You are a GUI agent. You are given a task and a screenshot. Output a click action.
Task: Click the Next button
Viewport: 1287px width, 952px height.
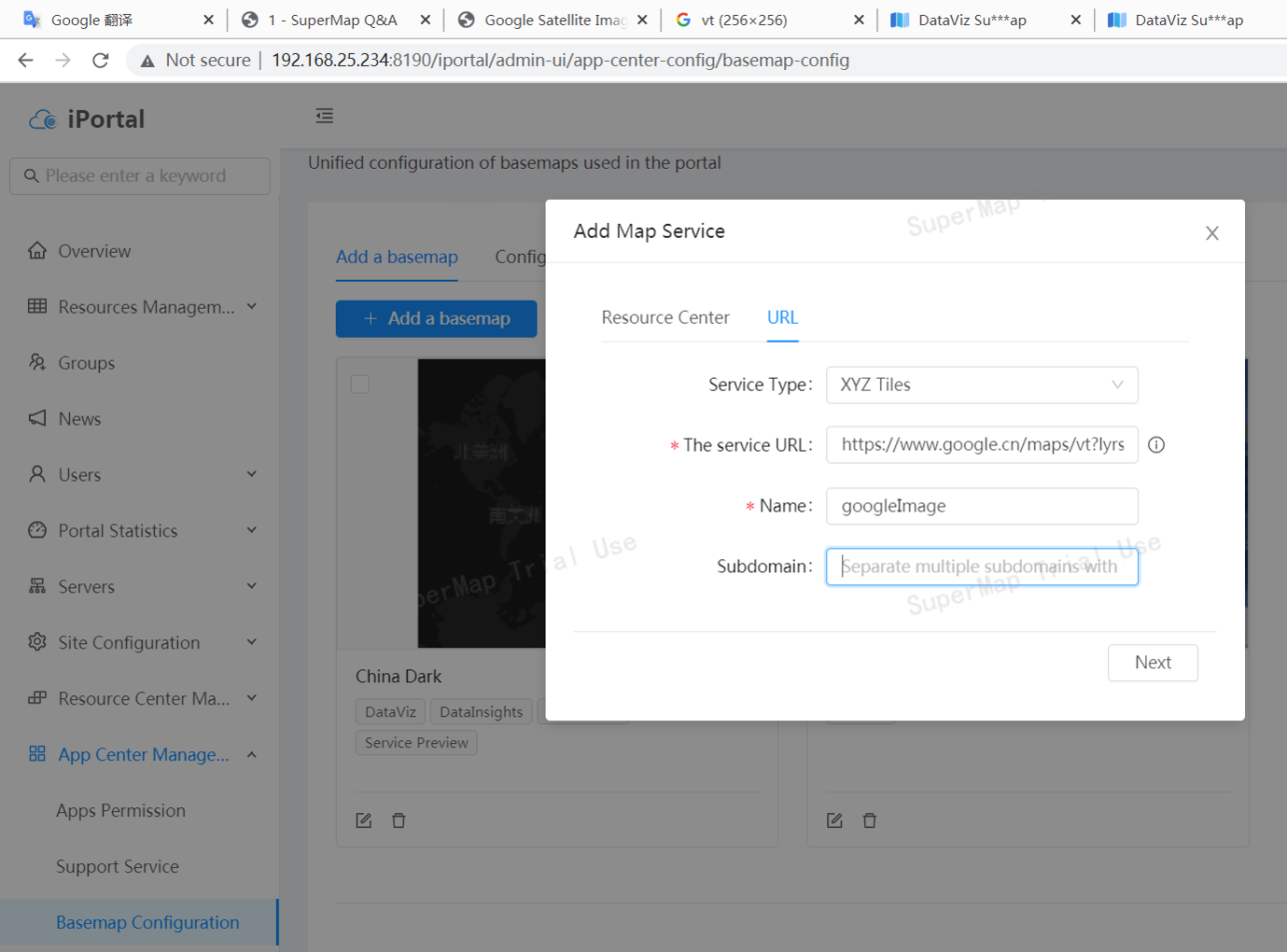(1153, 663)
